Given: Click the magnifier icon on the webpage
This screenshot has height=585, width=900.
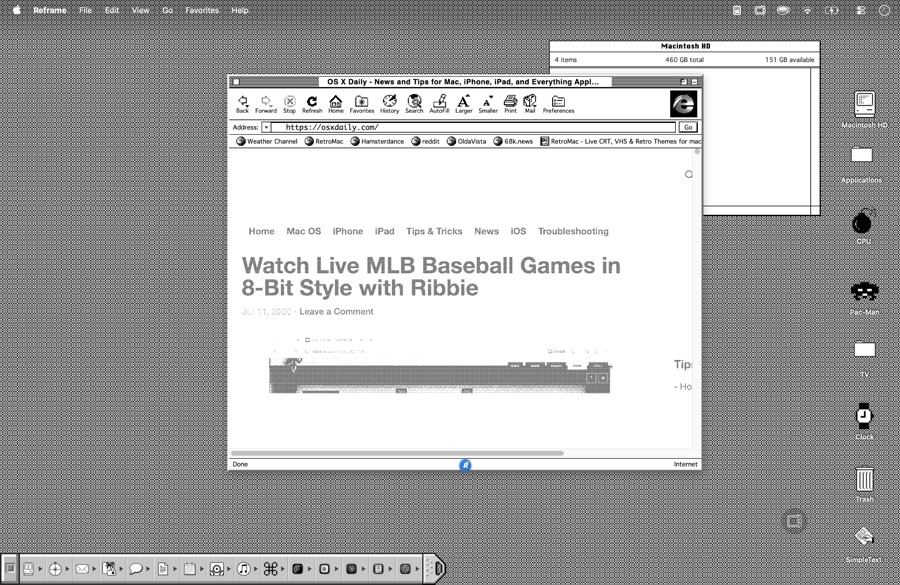Looking at the screenshot, I should (689, 174).
